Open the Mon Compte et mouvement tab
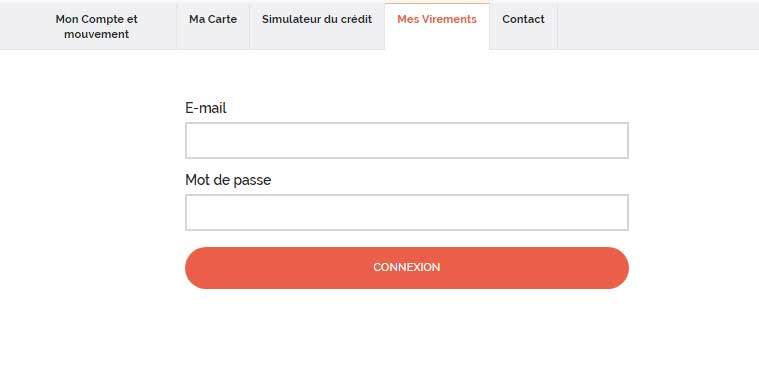Viewport: 759px width, 370px height. click(x=96, y=27)
